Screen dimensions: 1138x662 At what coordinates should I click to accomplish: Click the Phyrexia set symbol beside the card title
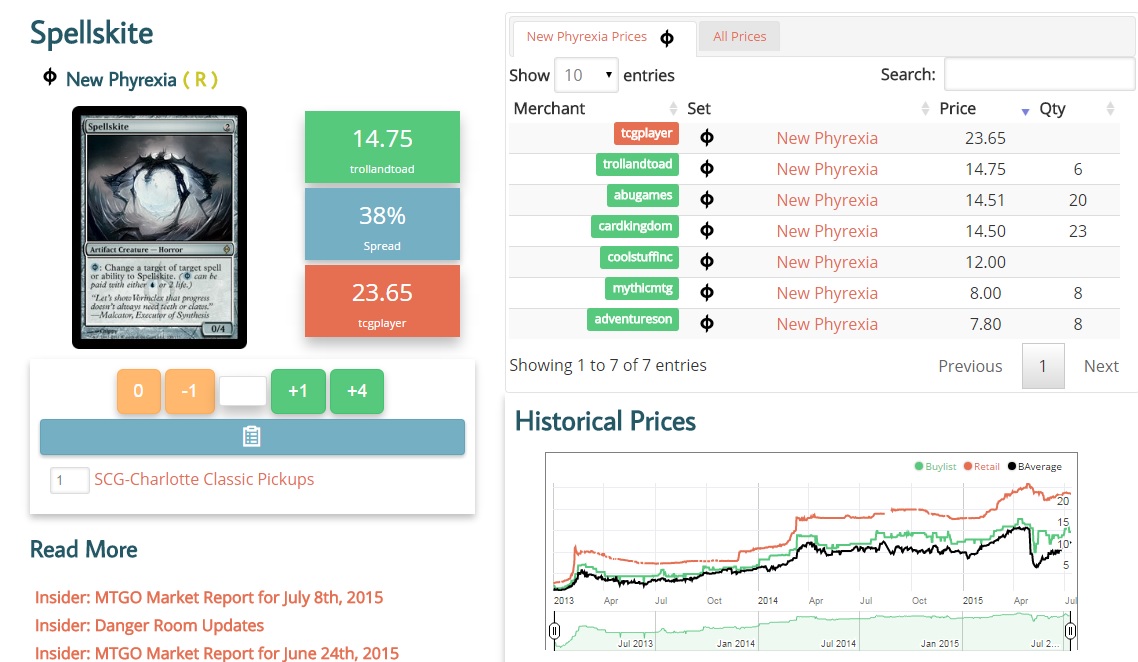[x=49, y=77]
